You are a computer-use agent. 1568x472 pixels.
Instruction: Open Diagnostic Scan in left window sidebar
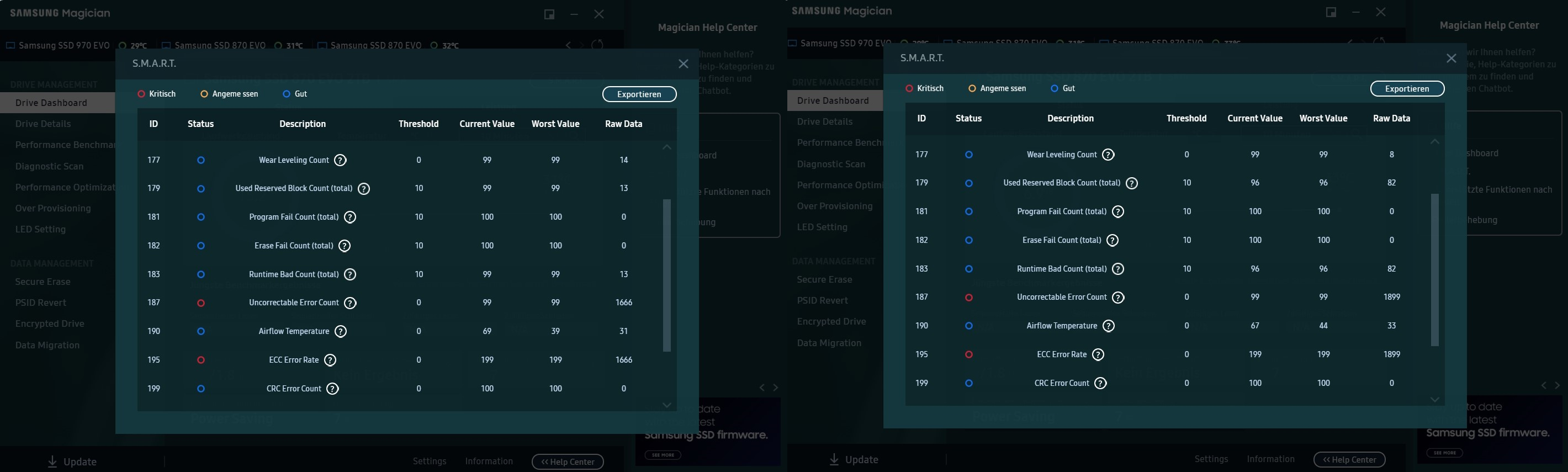pyautogui.click(x=49, y=166)
